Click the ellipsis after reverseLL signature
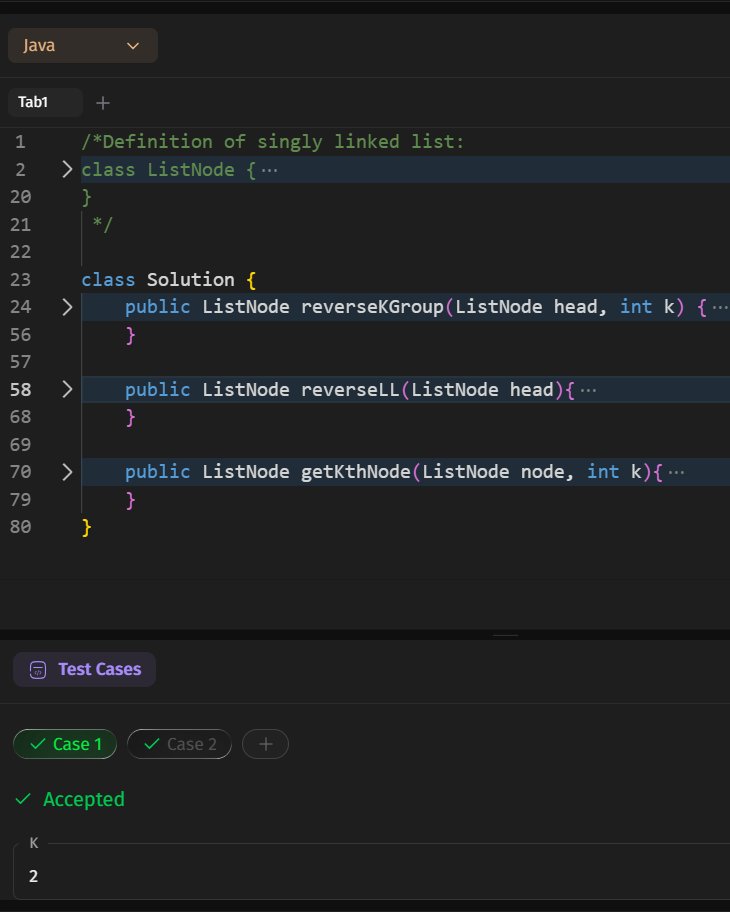The image size is (730, 912). coord(588,390)
